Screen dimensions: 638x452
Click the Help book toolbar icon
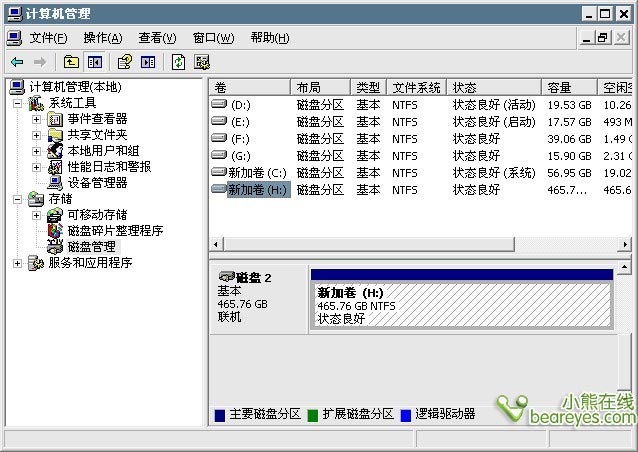(124, 62)
